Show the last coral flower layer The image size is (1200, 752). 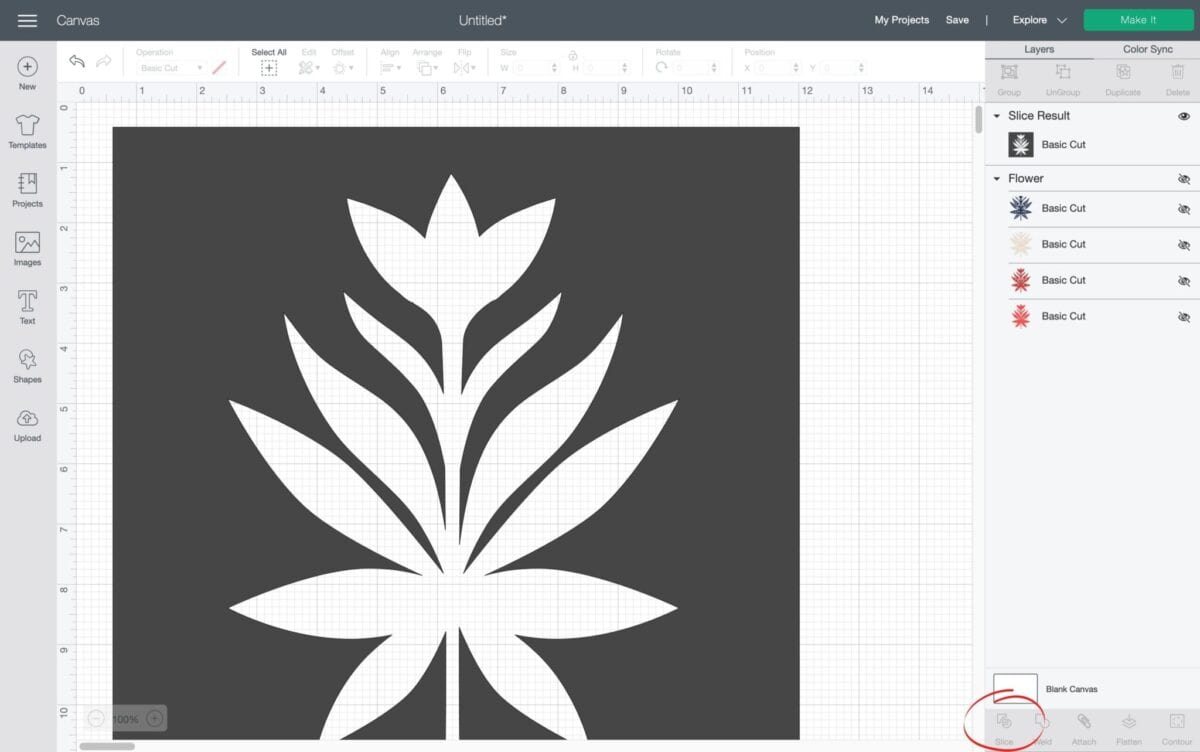click(1183, 317)
